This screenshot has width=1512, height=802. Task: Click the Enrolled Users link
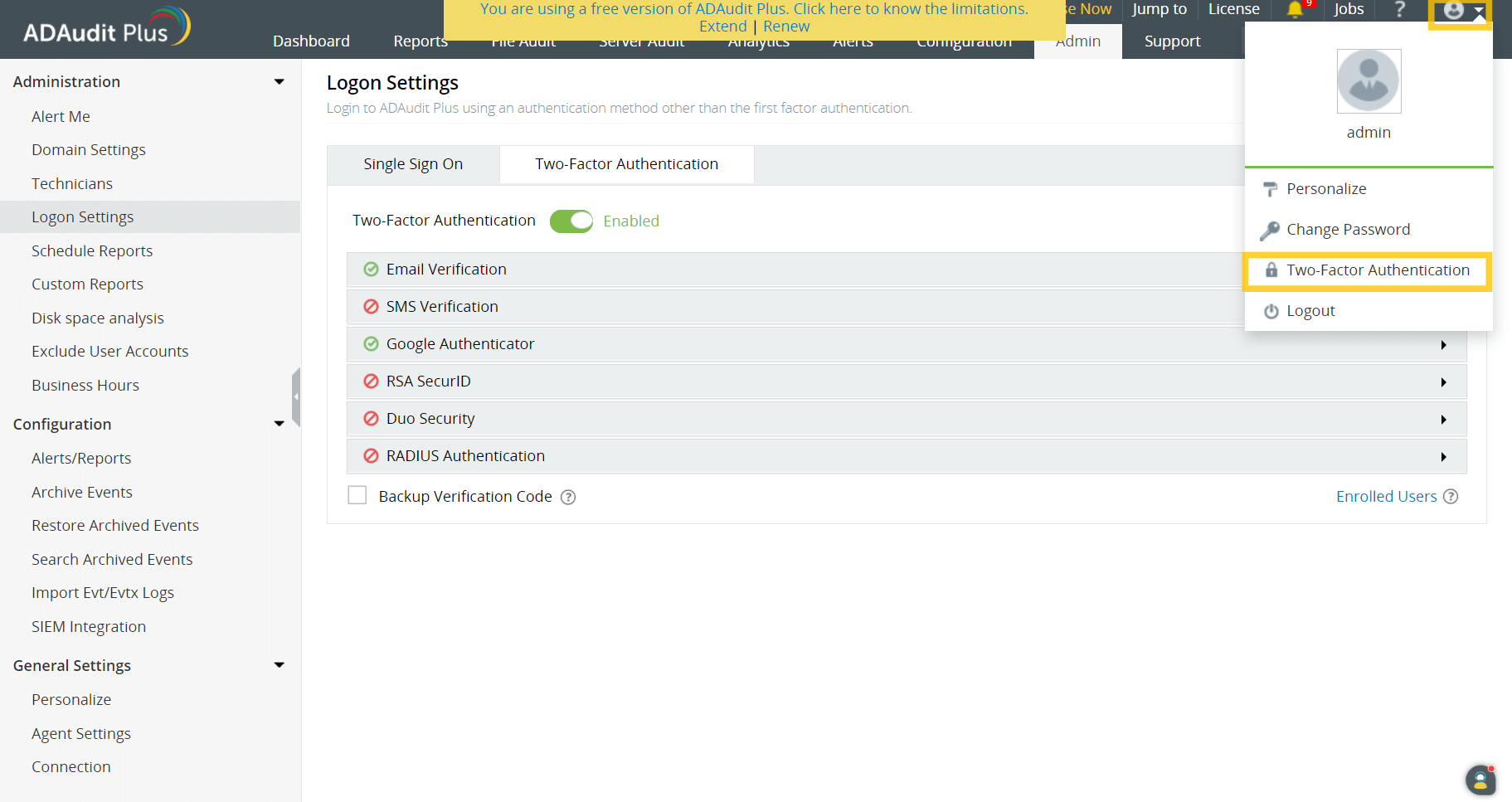click(1386, 497)
